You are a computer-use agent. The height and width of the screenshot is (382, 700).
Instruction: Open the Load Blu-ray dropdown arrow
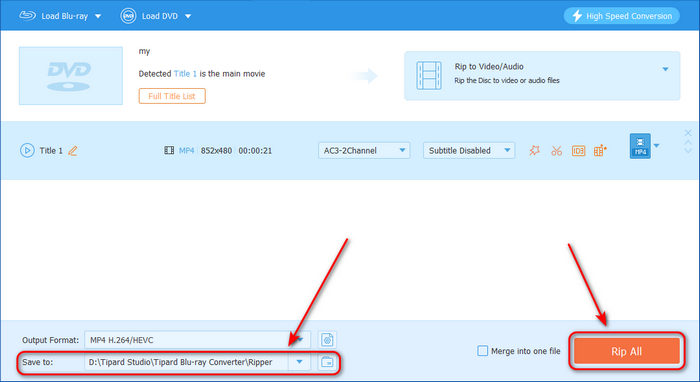click(98, 17)
